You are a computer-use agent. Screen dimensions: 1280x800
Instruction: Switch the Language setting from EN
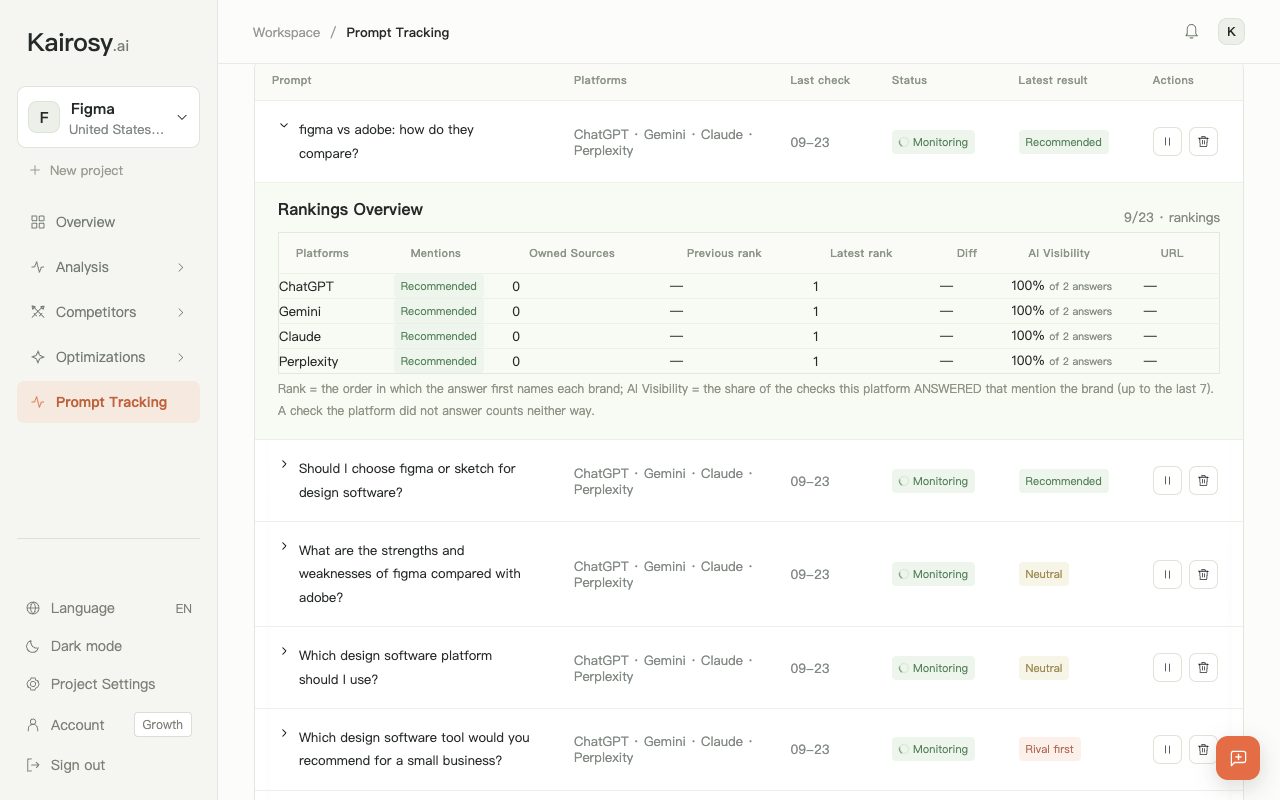pos(108,608)
